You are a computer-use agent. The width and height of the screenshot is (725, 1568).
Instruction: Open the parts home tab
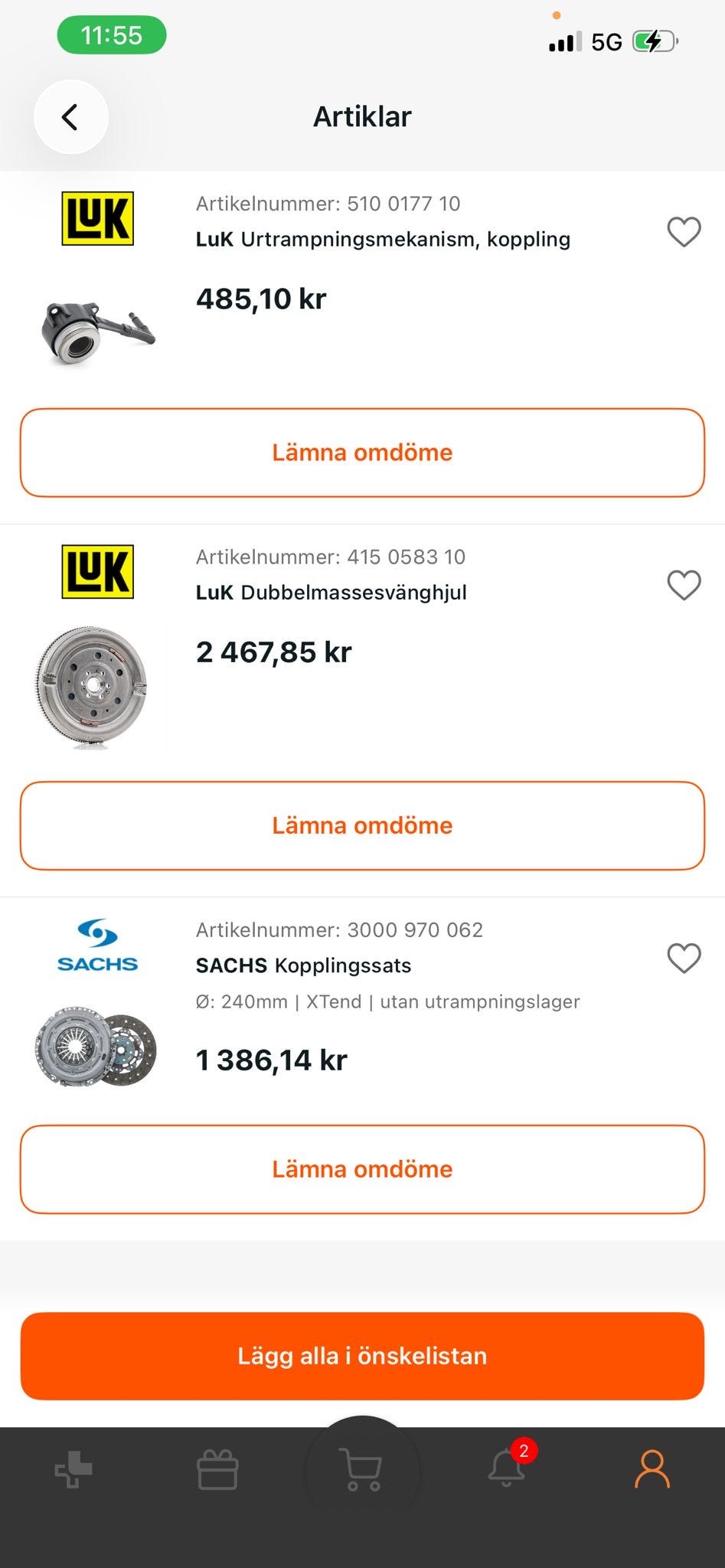tap(73, 1470)
